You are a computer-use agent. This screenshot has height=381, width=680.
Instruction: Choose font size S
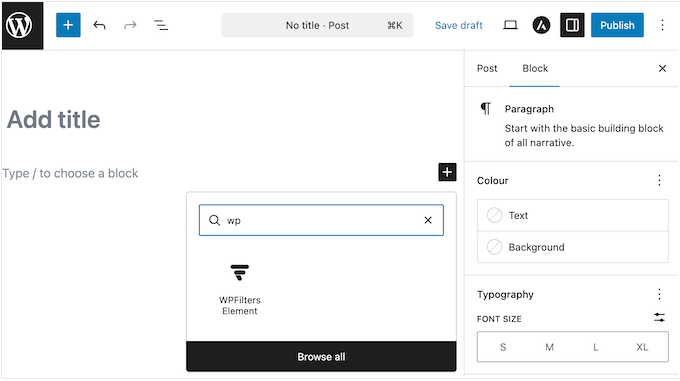click(503, 347)
